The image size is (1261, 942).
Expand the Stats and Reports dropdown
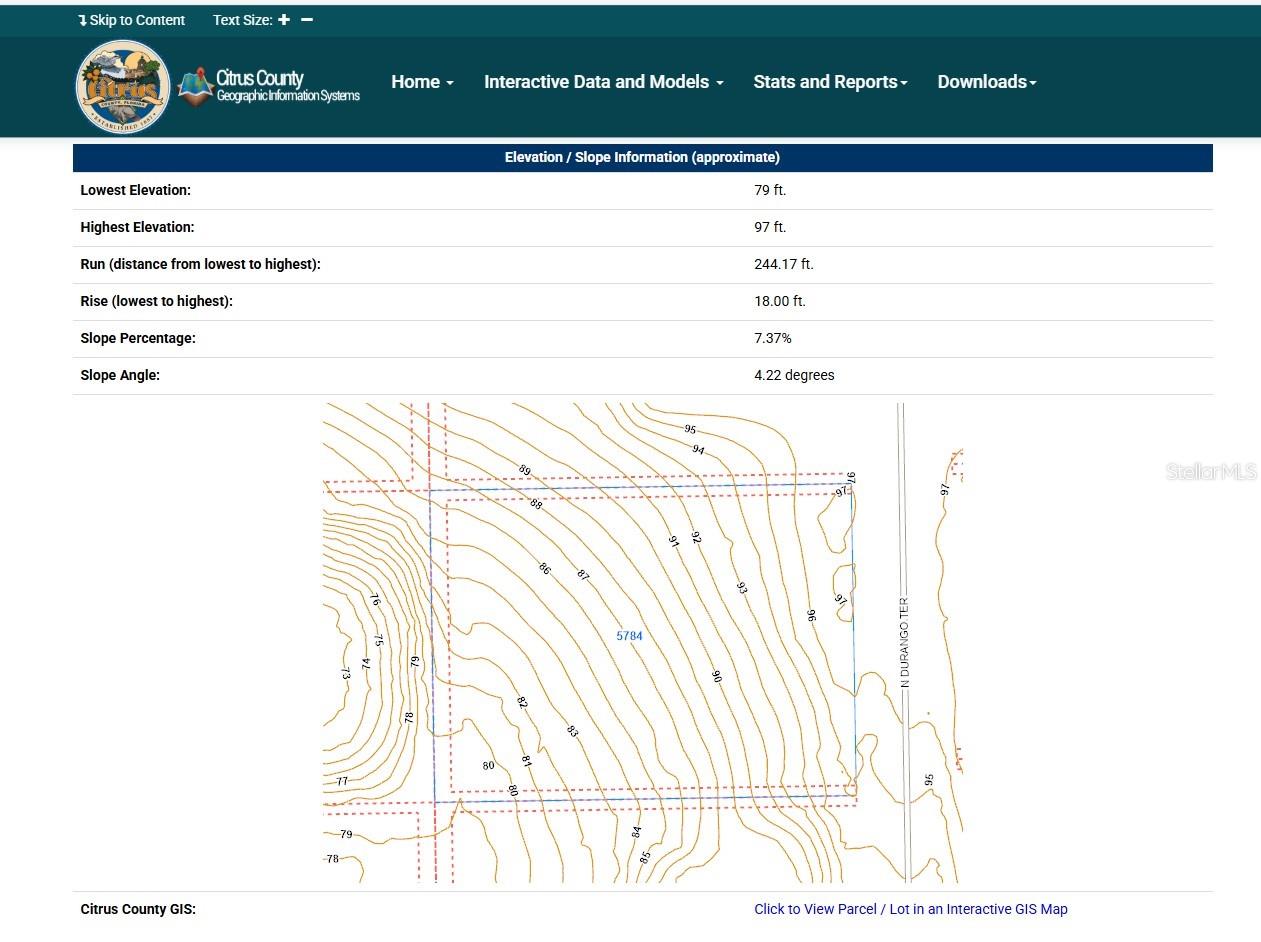pos(830,82)
